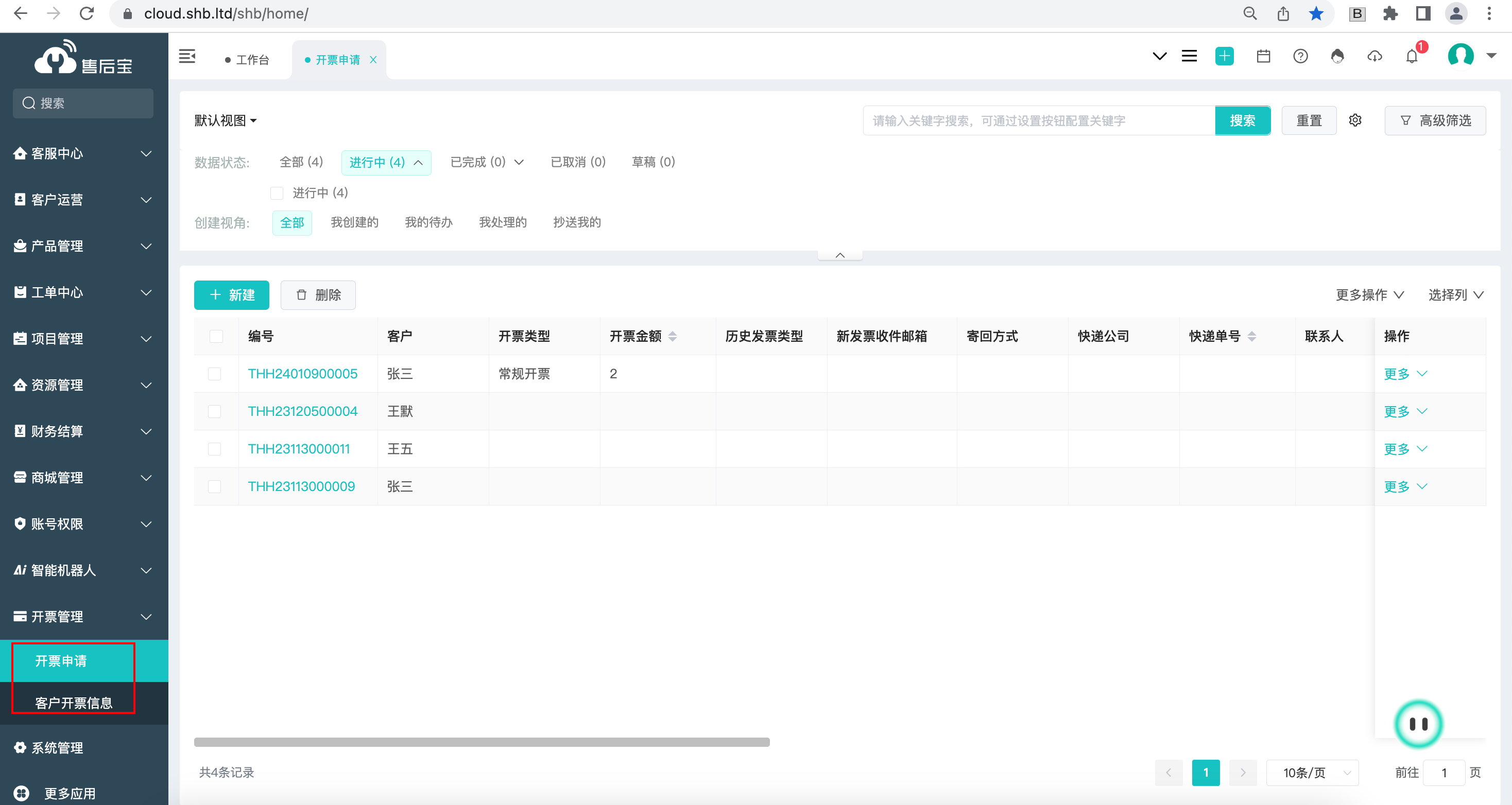
Task: Expand 财务结算 sidebar menu
Action: click(x=83, y=431)
